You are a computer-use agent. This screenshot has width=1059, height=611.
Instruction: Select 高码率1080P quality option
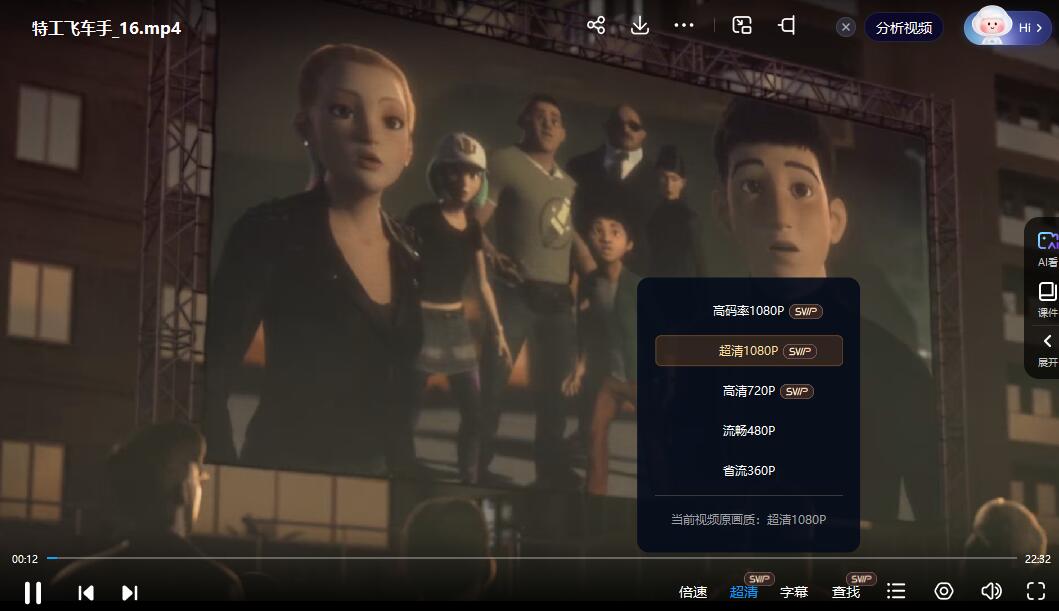click(x=749, y=311)
